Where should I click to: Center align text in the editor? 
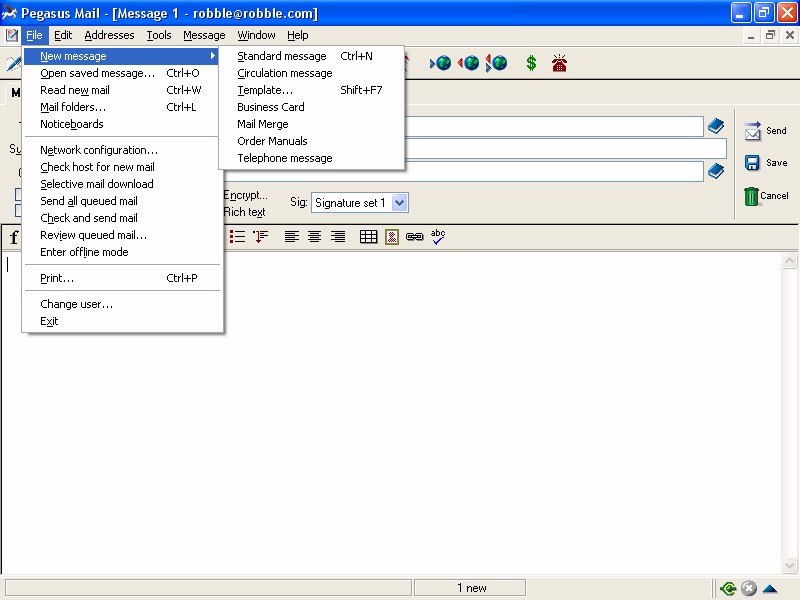(314, 237)
